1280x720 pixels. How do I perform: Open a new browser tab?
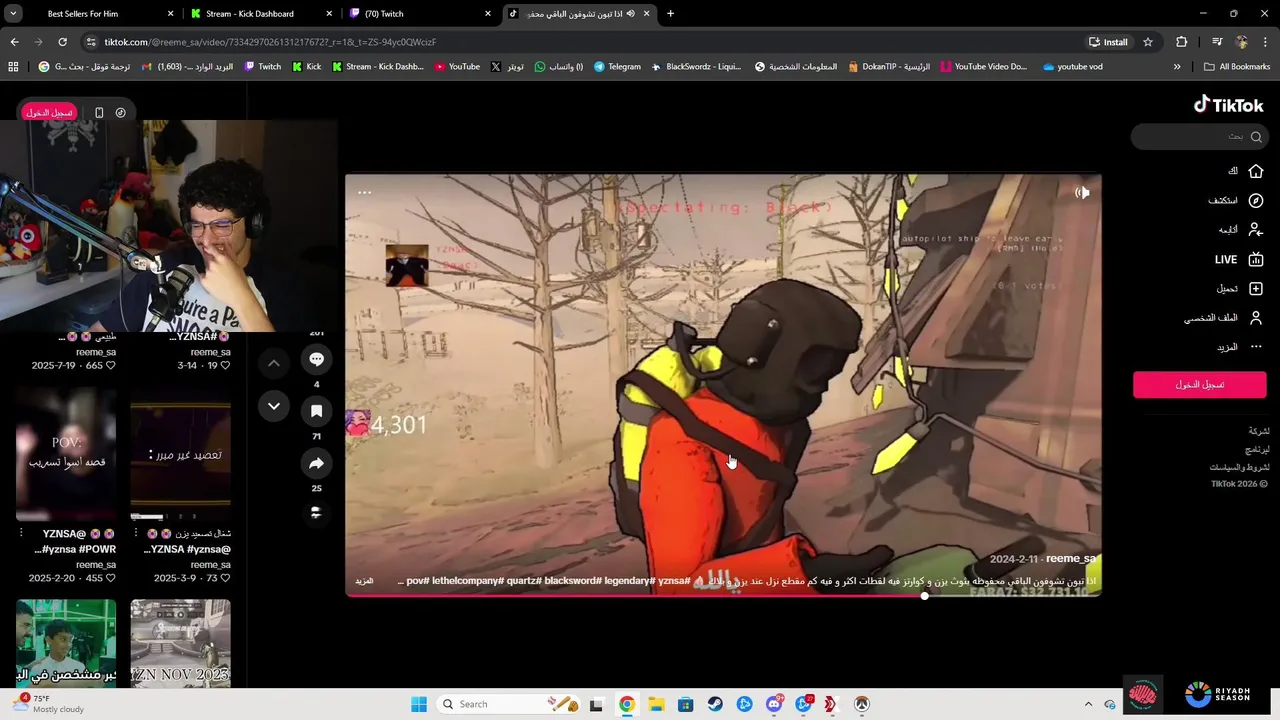click(x=670, y=14)
